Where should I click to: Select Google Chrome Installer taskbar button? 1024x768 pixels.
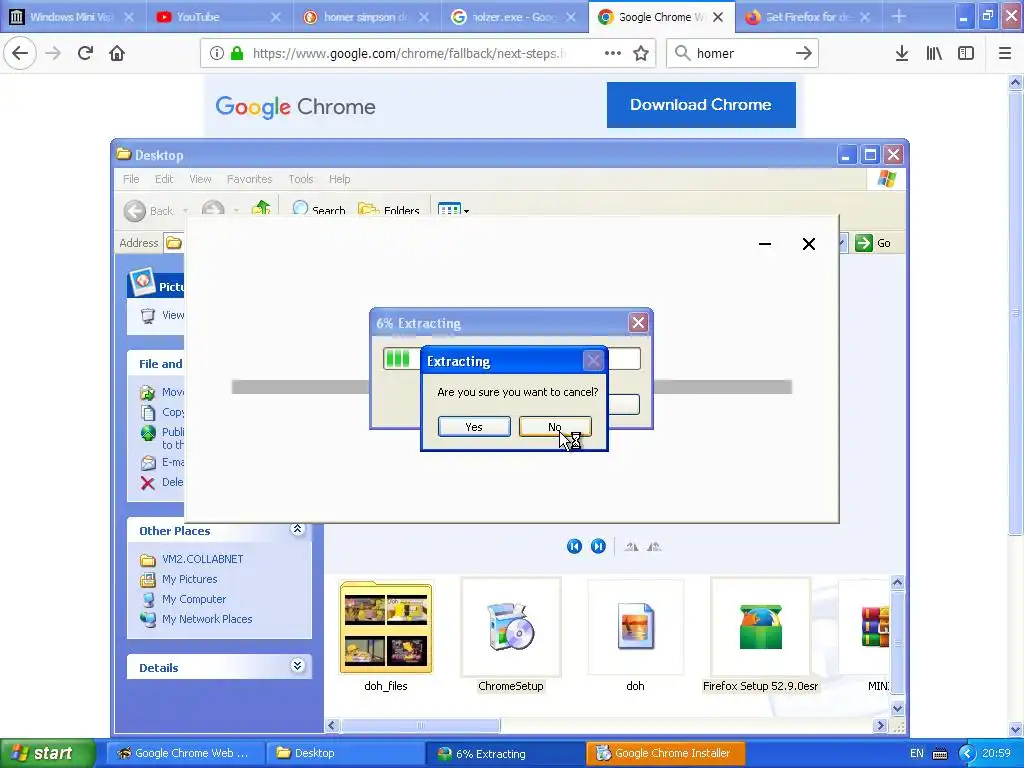pos(667,753)
